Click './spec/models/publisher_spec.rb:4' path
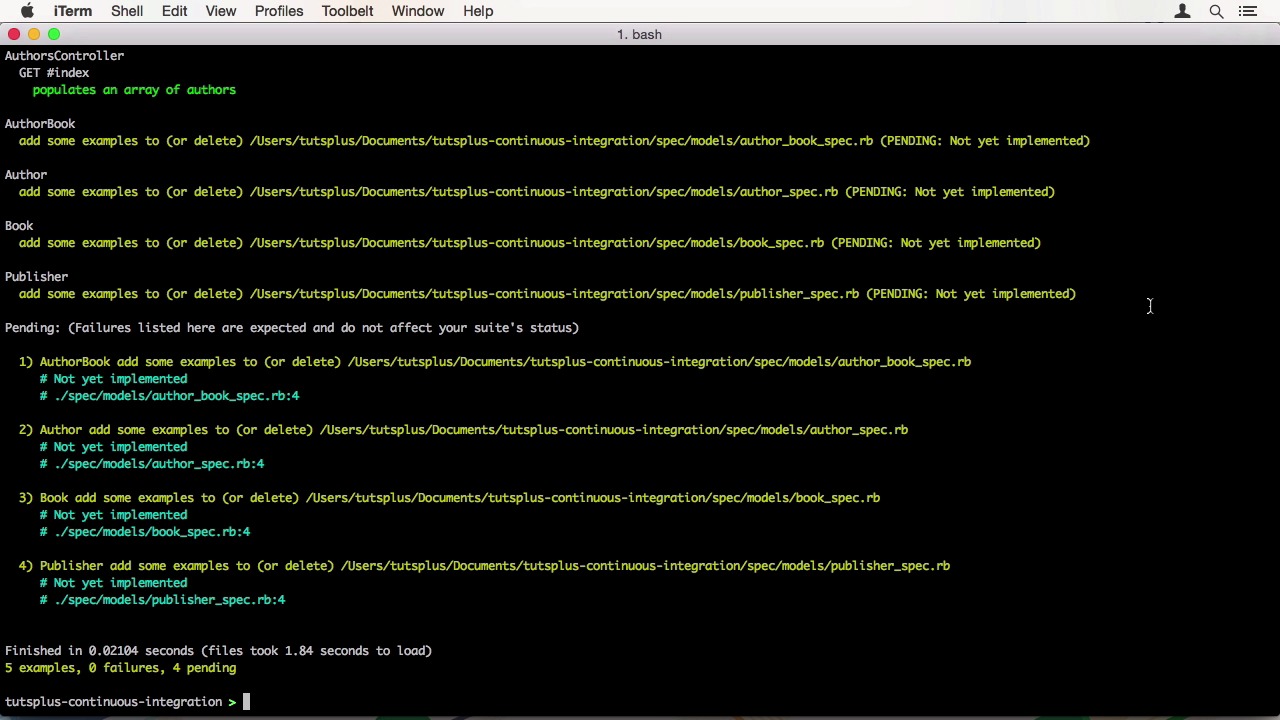Image resolution: width=1280 pixels, height=720 pixels. click(x=170, y=600)
